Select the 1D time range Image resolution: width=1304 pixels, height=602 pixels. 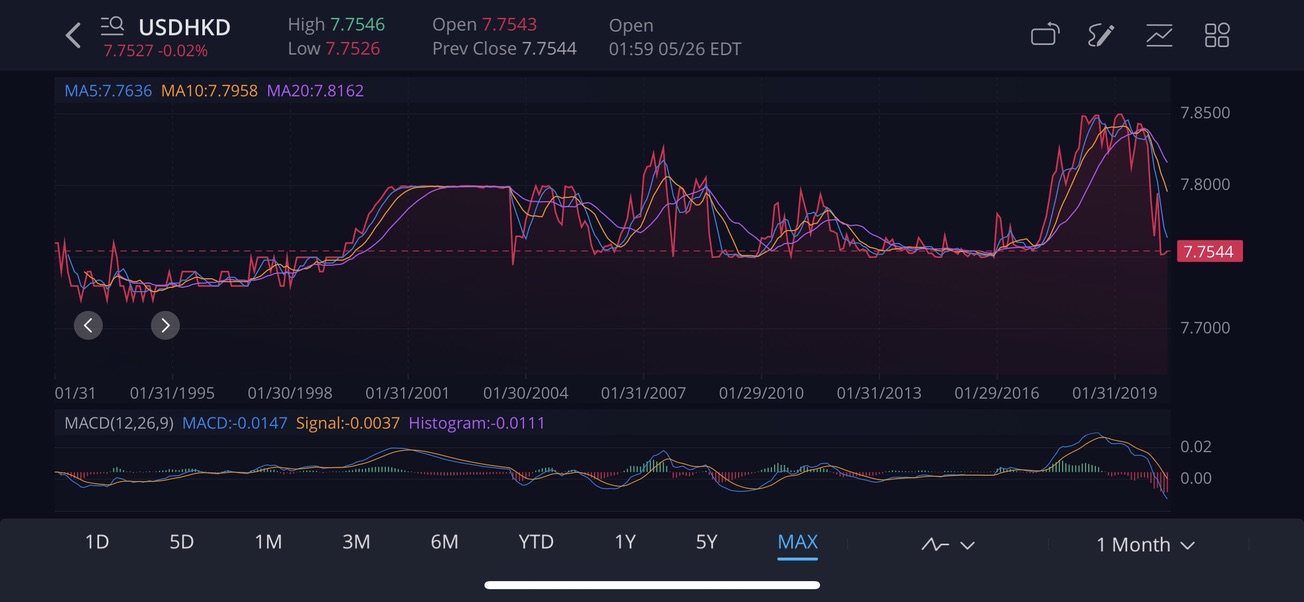(96, 542)
